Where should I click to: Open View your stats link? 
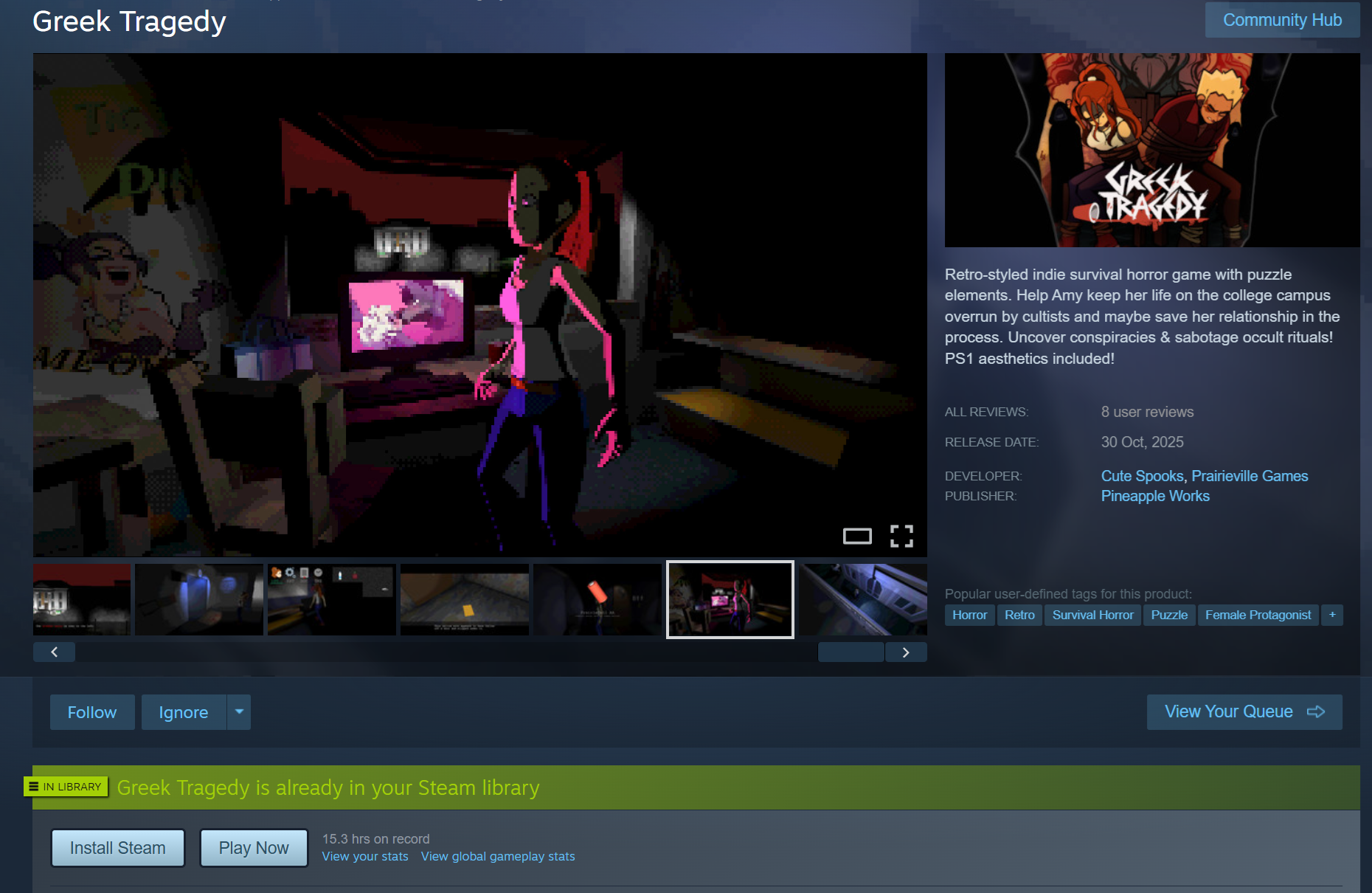pos(365,857)
